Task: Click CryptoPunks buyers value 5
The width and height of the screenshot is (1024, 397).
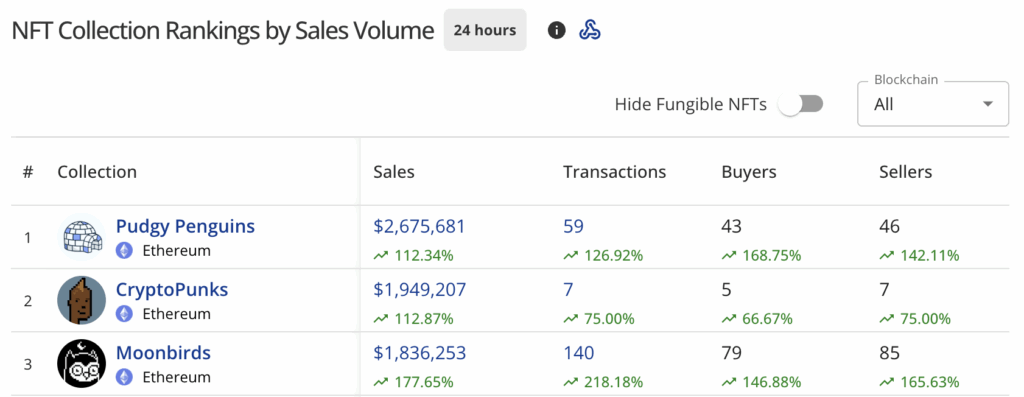Action: (726, 290)
